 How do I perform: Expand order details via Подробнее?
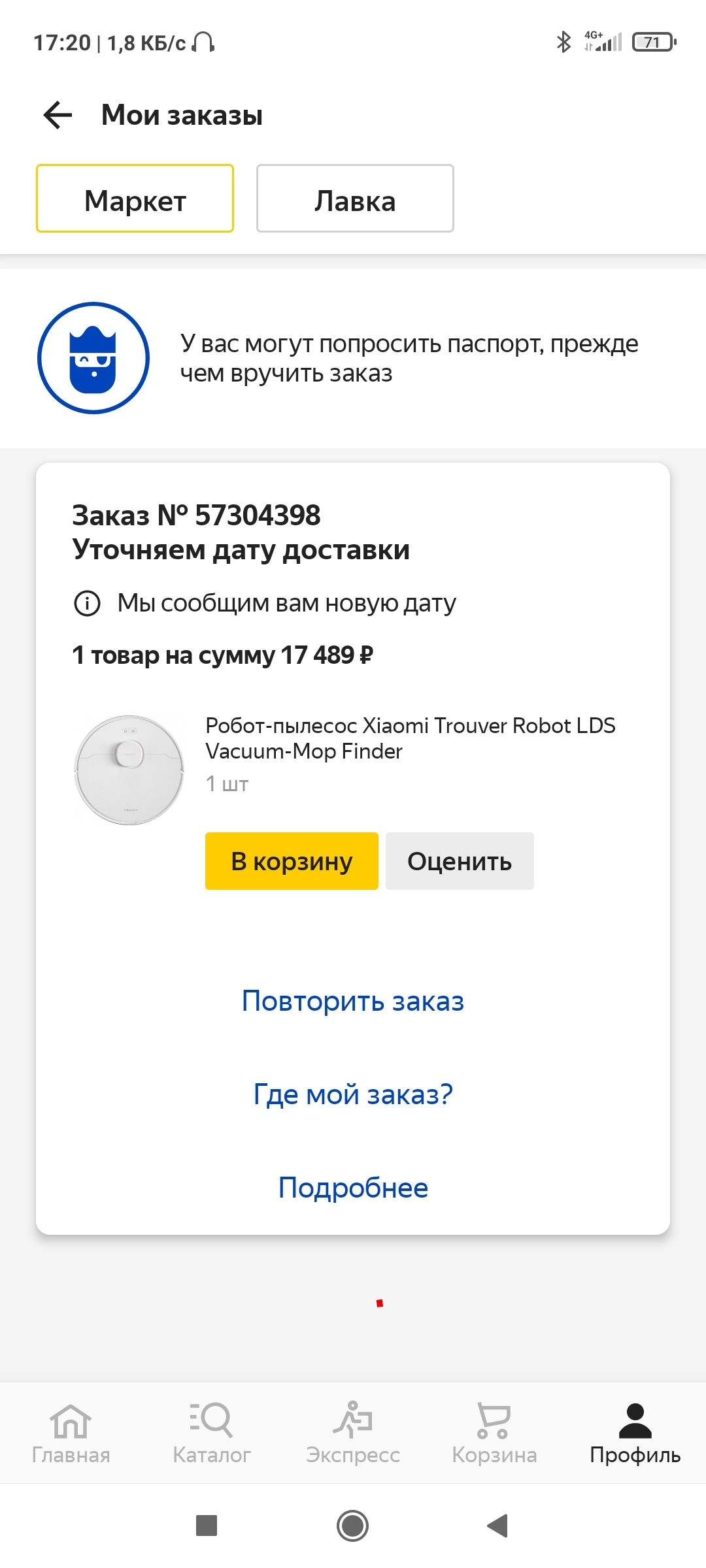[x=353, y=1188]
